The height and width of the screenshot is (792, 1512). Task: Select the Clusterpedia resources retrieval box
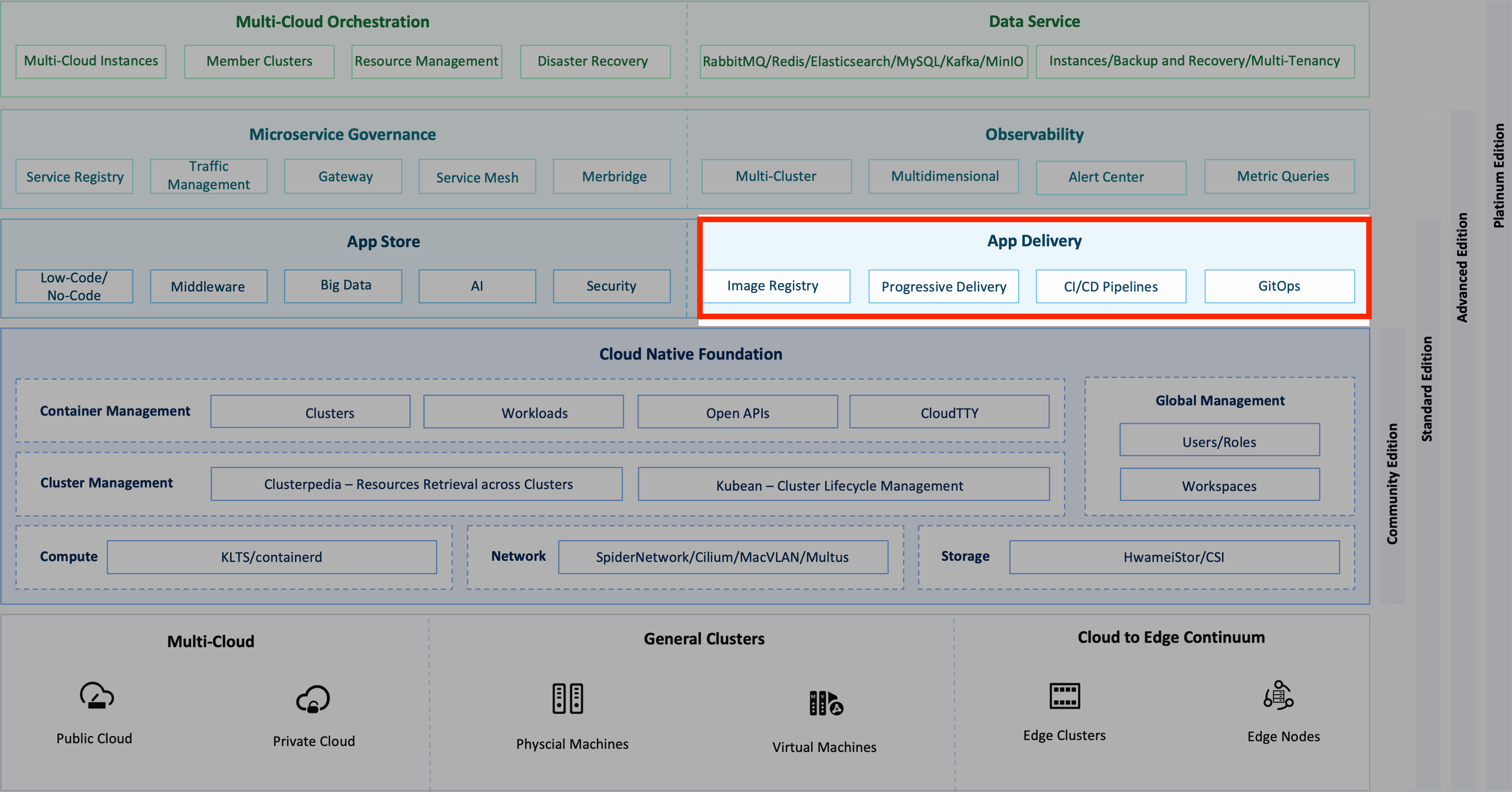[x=417, y=484]
